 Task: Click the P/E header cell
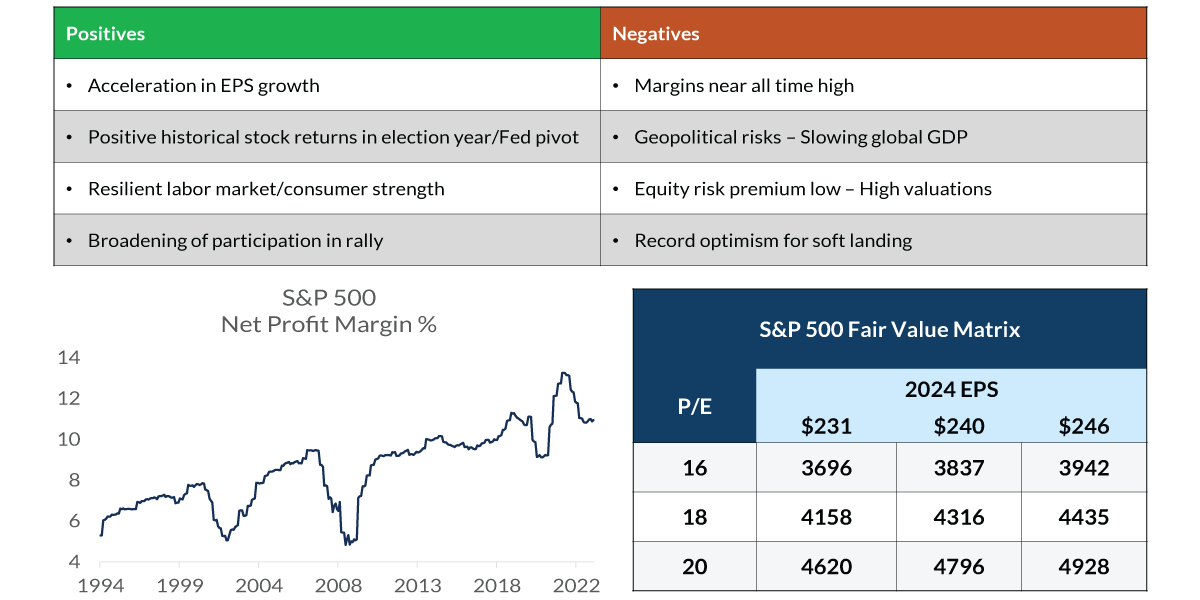click(x=694, y=407)
